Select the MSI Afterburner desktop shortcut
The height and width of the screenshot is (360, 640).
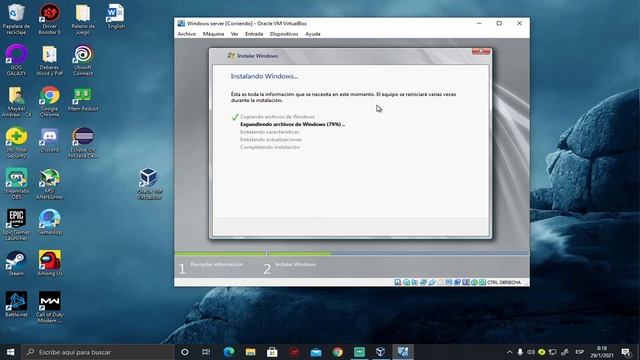[50, 184]
